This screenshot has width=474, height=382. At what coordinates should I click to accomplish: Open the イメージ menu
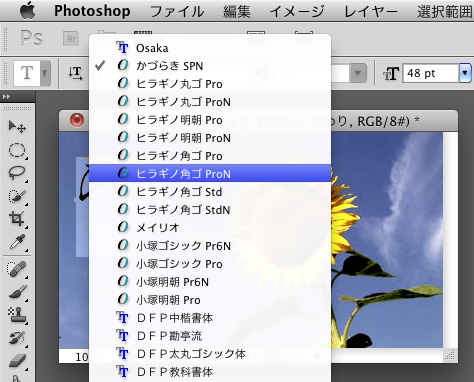(297, 12)
